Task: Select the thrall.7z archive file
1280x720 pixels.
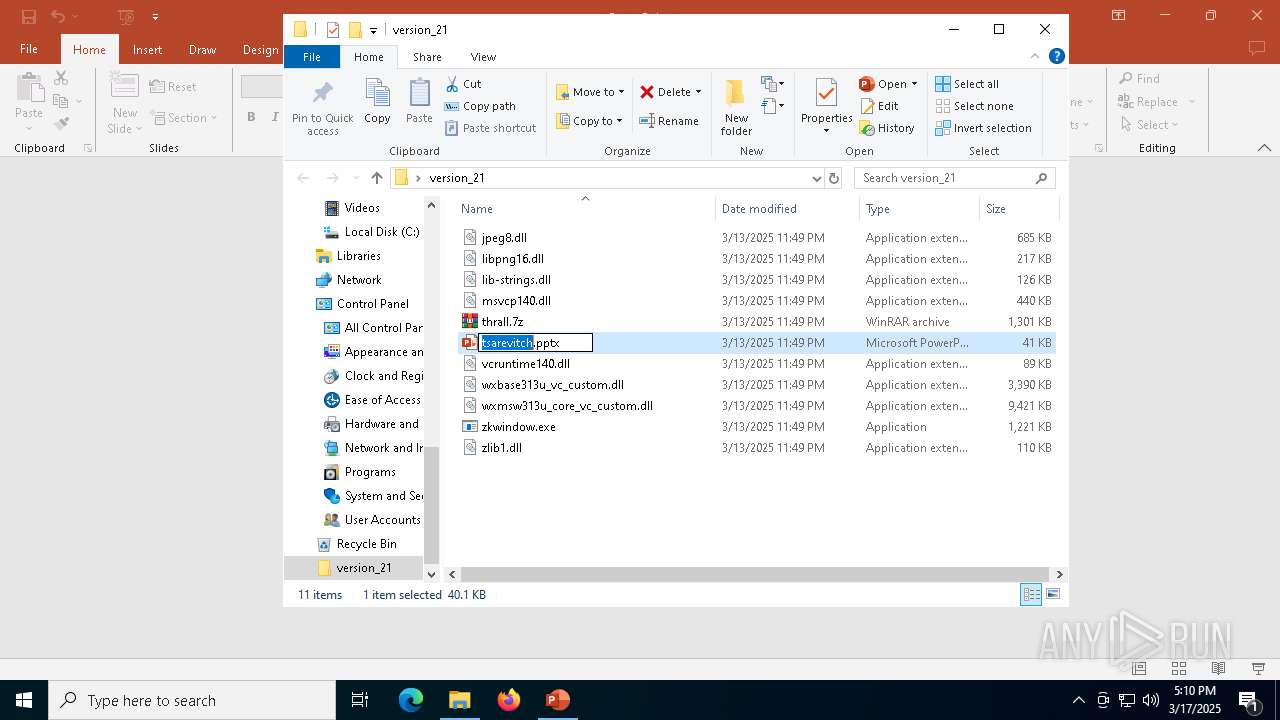Action: pos(502,322)
